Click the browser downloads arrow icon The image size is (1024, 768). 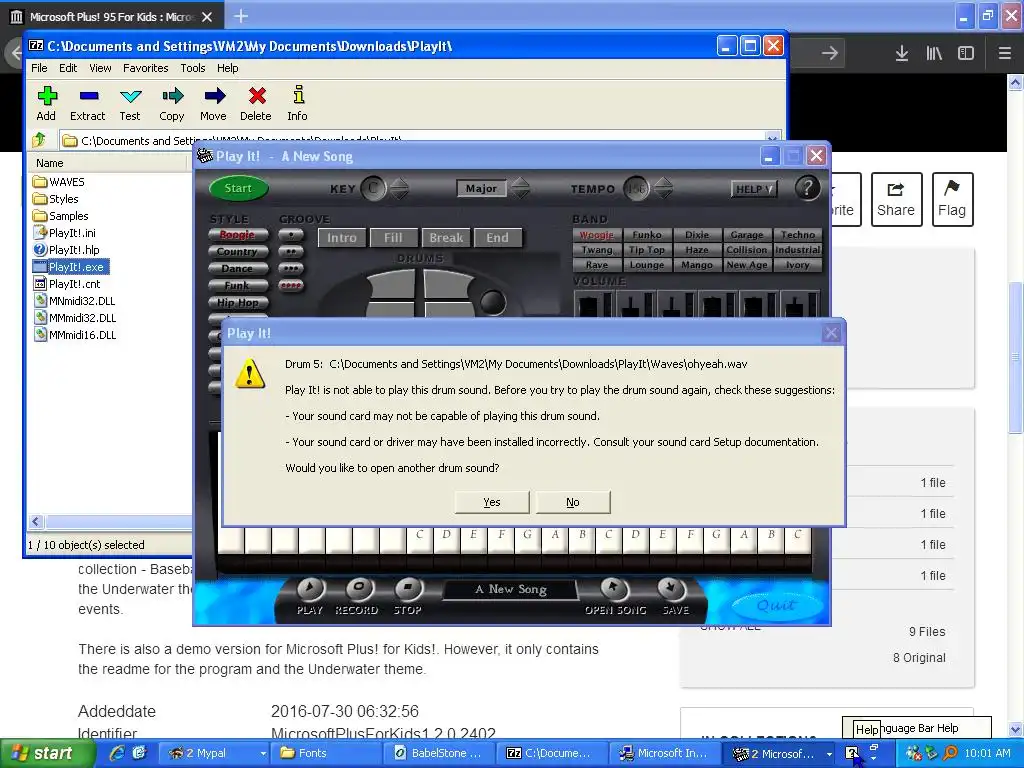(902, 53)
